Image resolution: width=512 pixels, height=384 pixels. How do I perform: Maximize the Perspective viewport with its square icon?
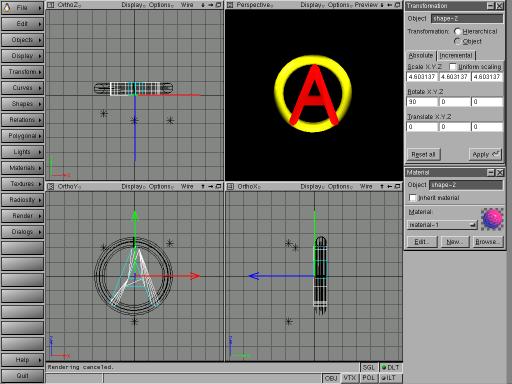click(x=397, y=5)
